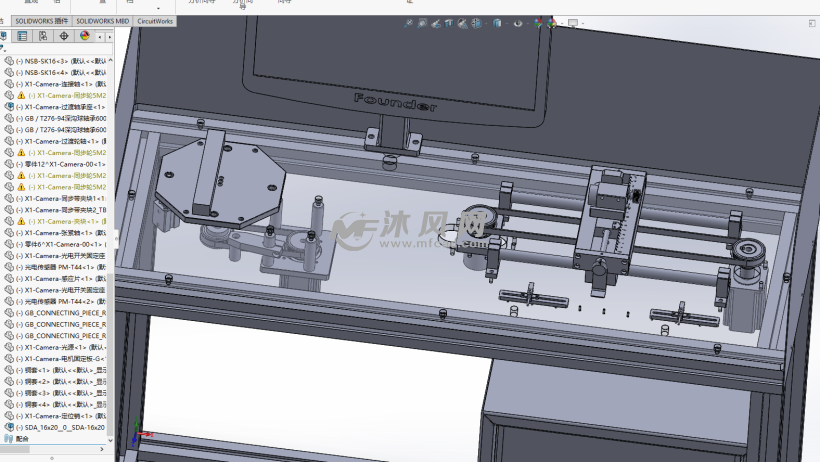
Task: Click the warning icon beside X1-Camera-夹块<1>
Action: (x=21, y=221)
